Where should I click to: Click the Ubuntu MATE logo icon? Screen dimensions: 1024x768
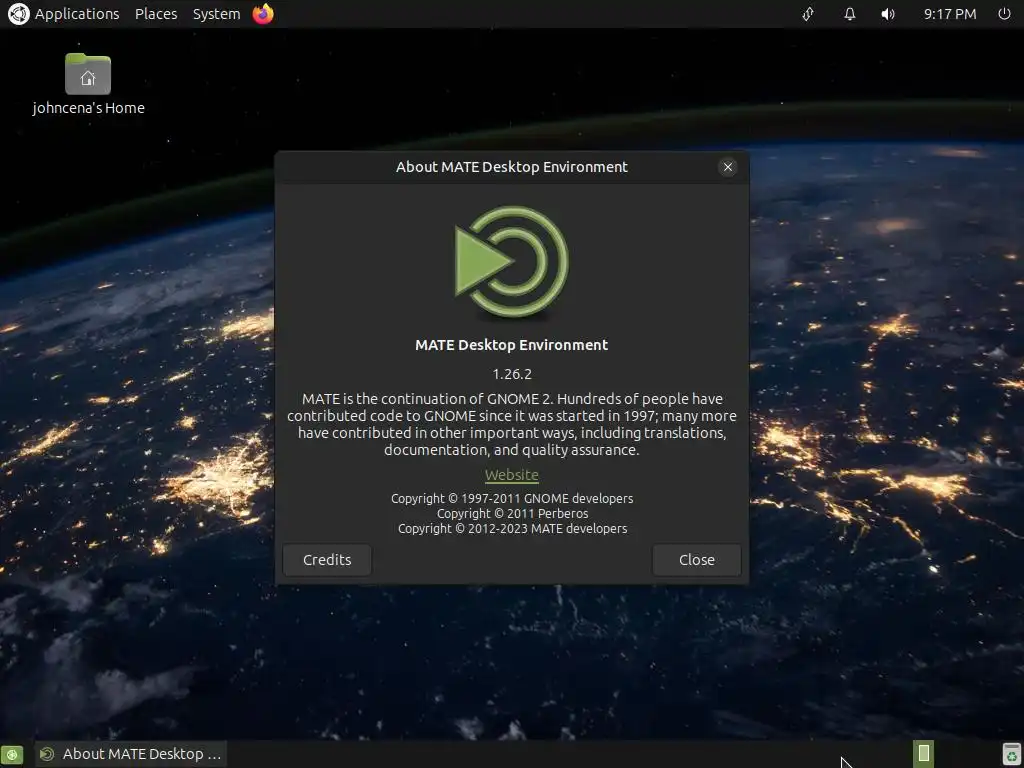pos(18,14)
